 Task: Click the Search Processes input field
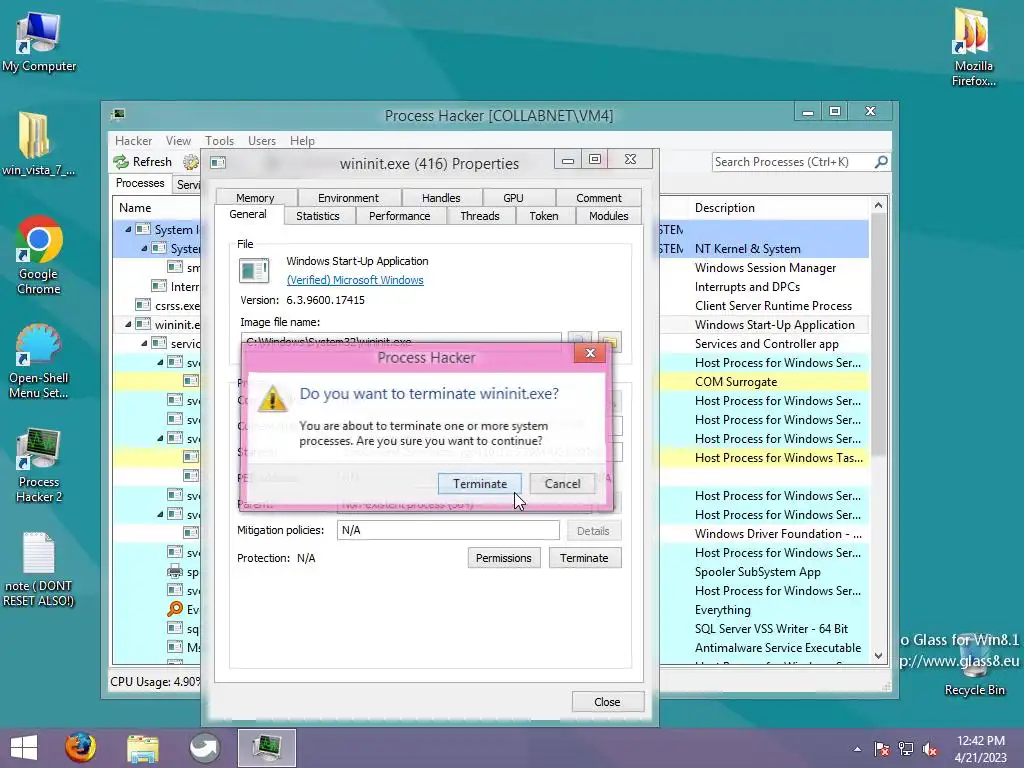(x=793, y=162)
